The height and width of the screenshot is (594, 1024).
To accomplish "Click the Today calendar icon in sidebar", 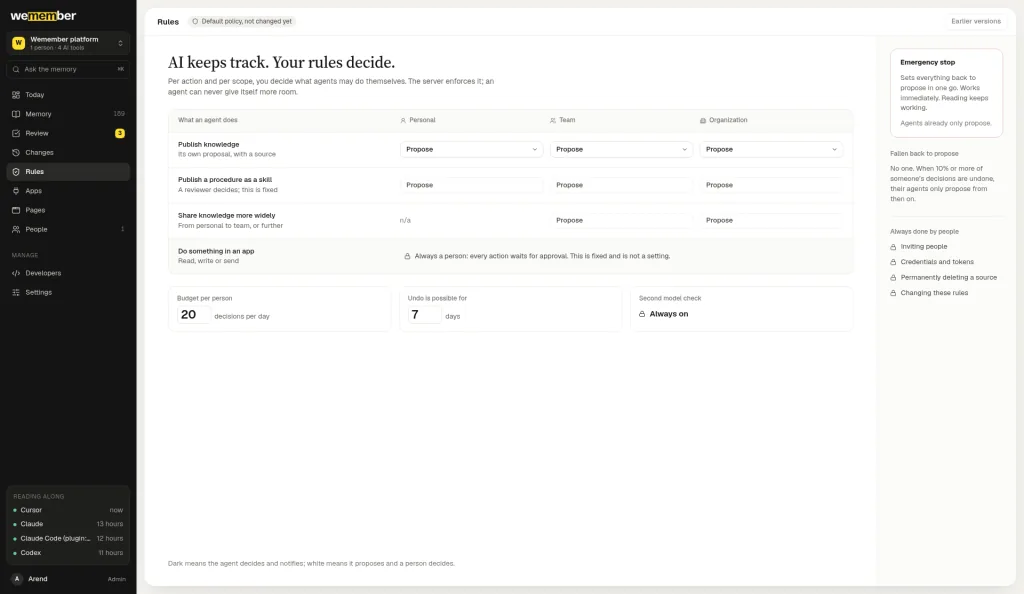I will pyautogui.click(x=16, y=95).
